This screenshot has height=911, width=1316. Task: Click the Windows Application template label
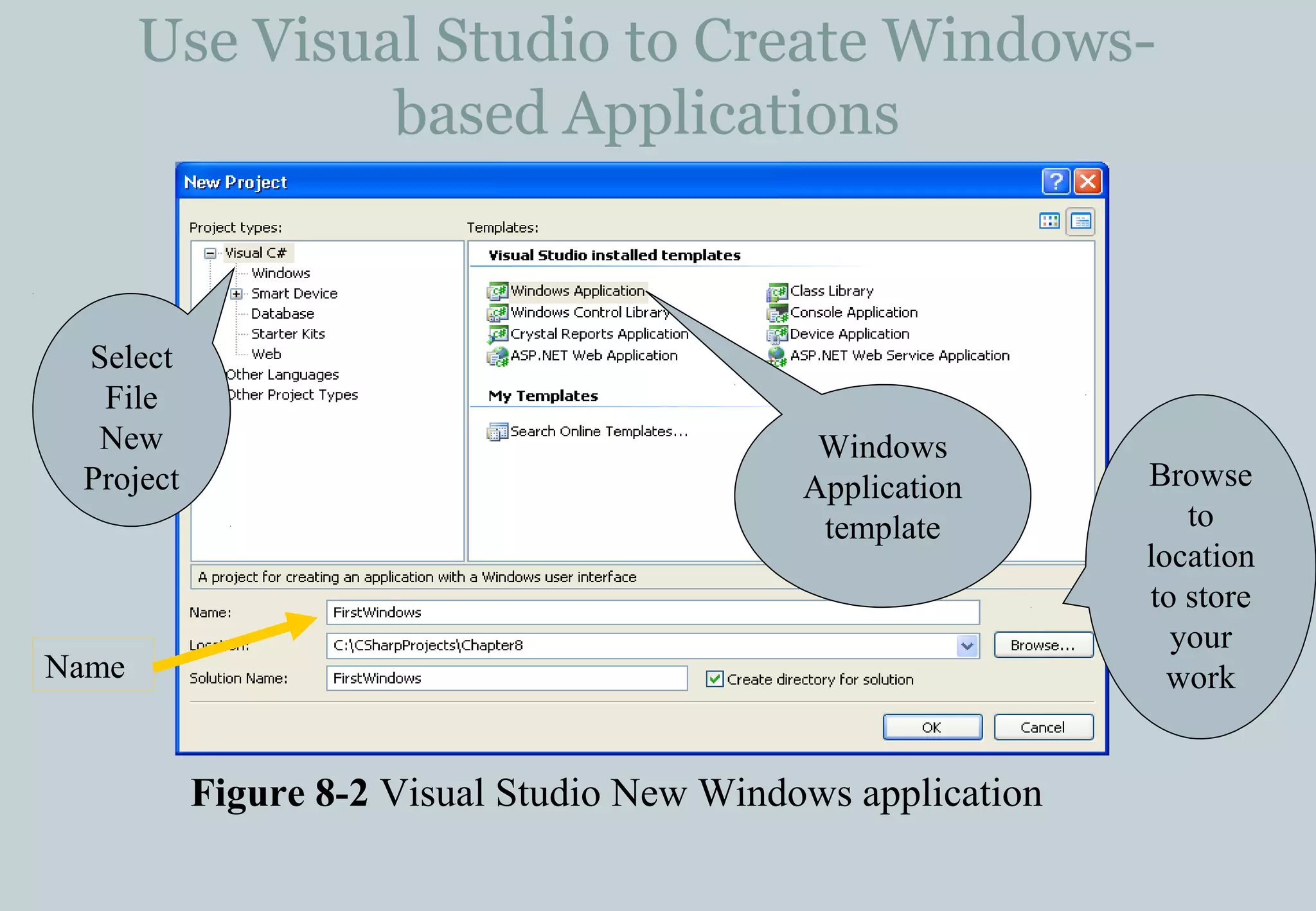click(x=578, y=291)
